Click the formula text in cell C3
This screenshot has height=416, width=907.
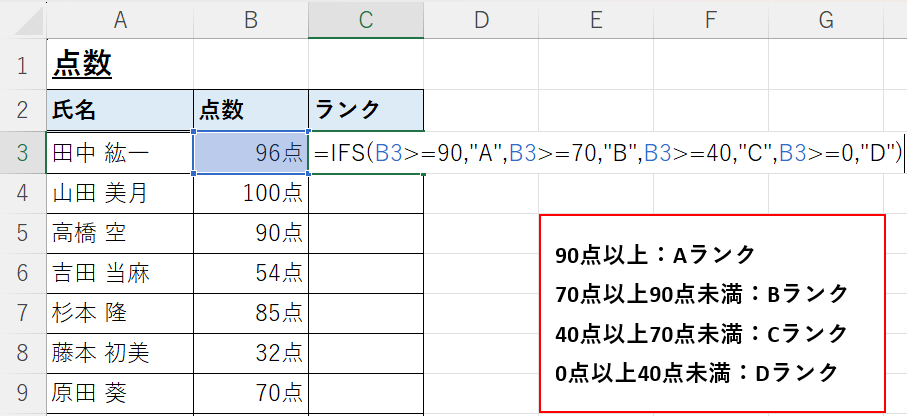[608, 153]
